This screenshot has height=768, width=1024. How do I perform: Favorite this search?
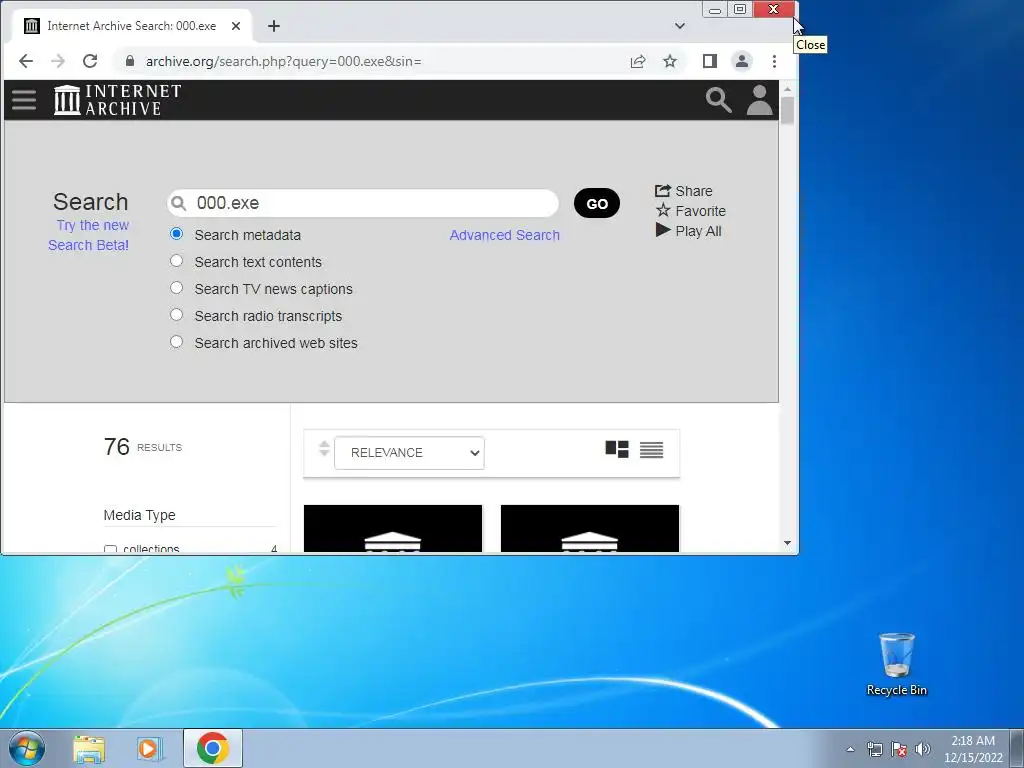pos(690,211)
